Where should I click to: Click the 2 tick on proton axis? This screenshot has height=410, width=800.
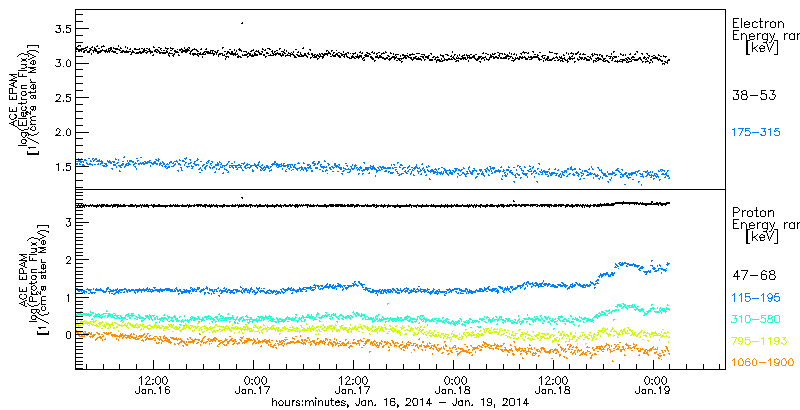tap(67, 260)
